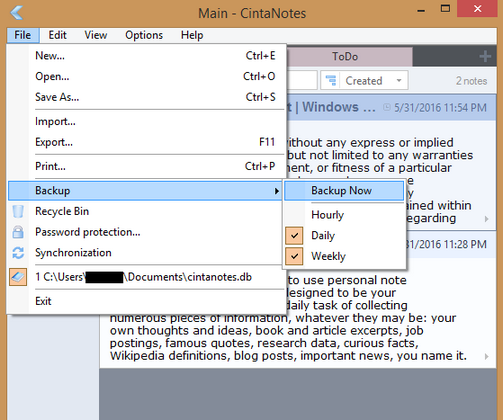Expand the first note via its arrow
This screenshot has height=420, width=503.
[487, 219]
